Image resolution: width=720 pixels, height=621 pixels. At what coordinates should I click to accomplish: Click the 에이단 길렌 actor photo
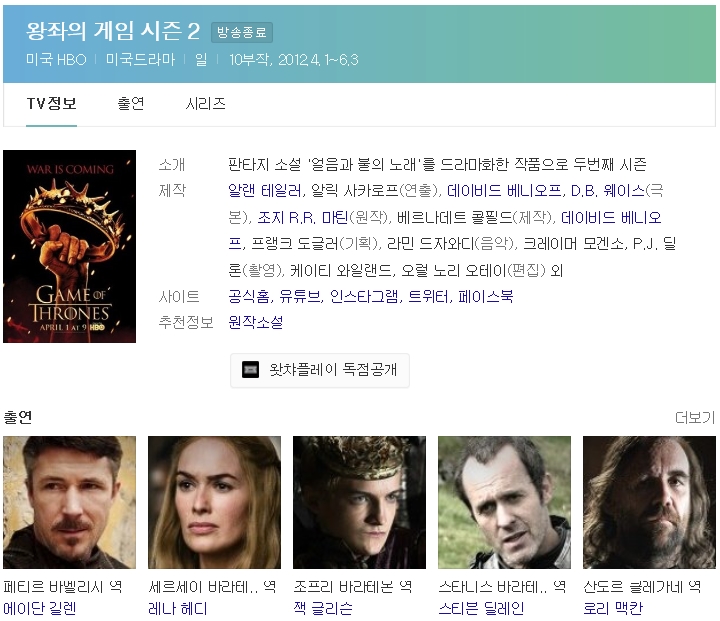pyautogui.click(x=69, y=502)
